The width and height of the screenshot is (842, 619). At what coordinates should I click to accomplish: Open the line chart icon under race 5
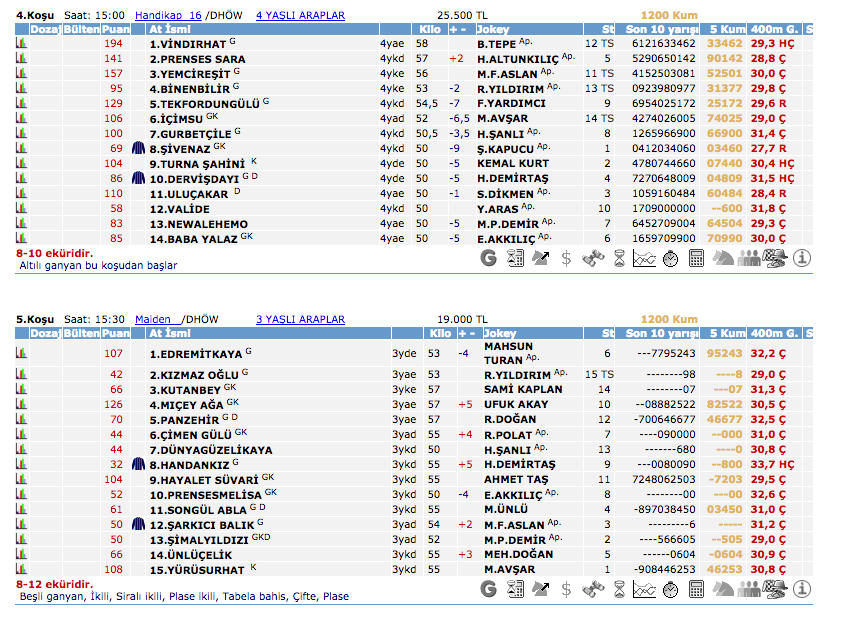tap(645, 589)
